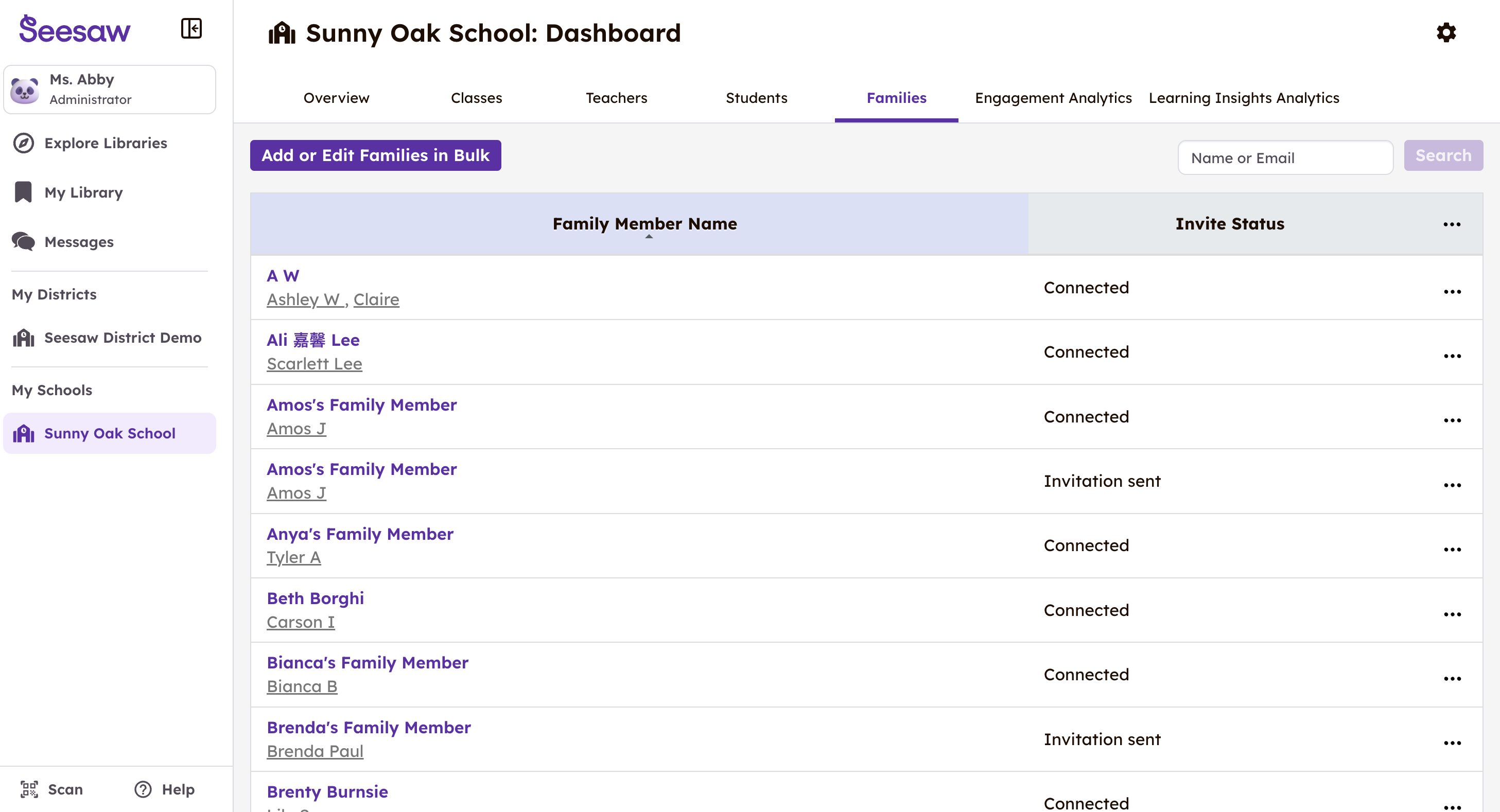Screen dimensions: 1500x812
Task: Sort by Family Member Name column
Action: pos(644,224)
